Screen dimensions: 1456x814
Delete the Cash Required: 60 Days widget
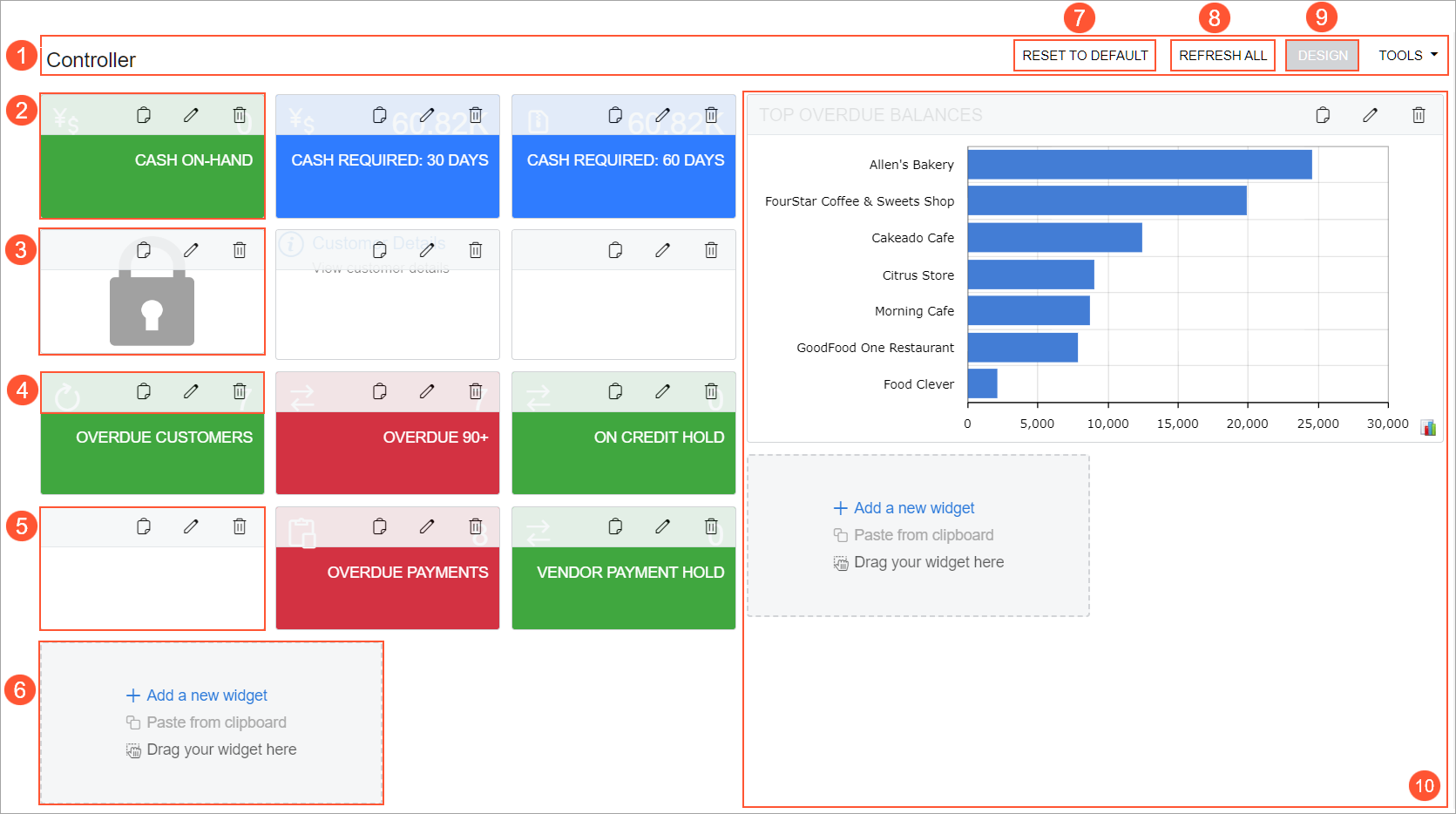pyautogui.click(x=711, y=115)
